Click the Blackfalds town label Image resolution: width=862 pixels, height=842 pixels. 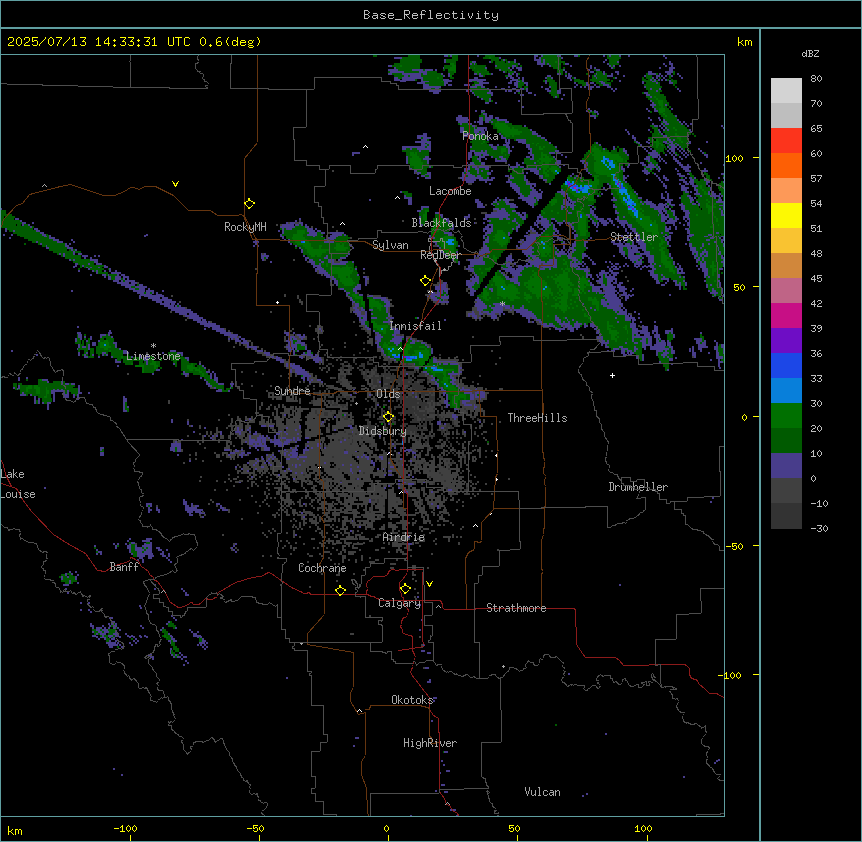click(441, 223)
